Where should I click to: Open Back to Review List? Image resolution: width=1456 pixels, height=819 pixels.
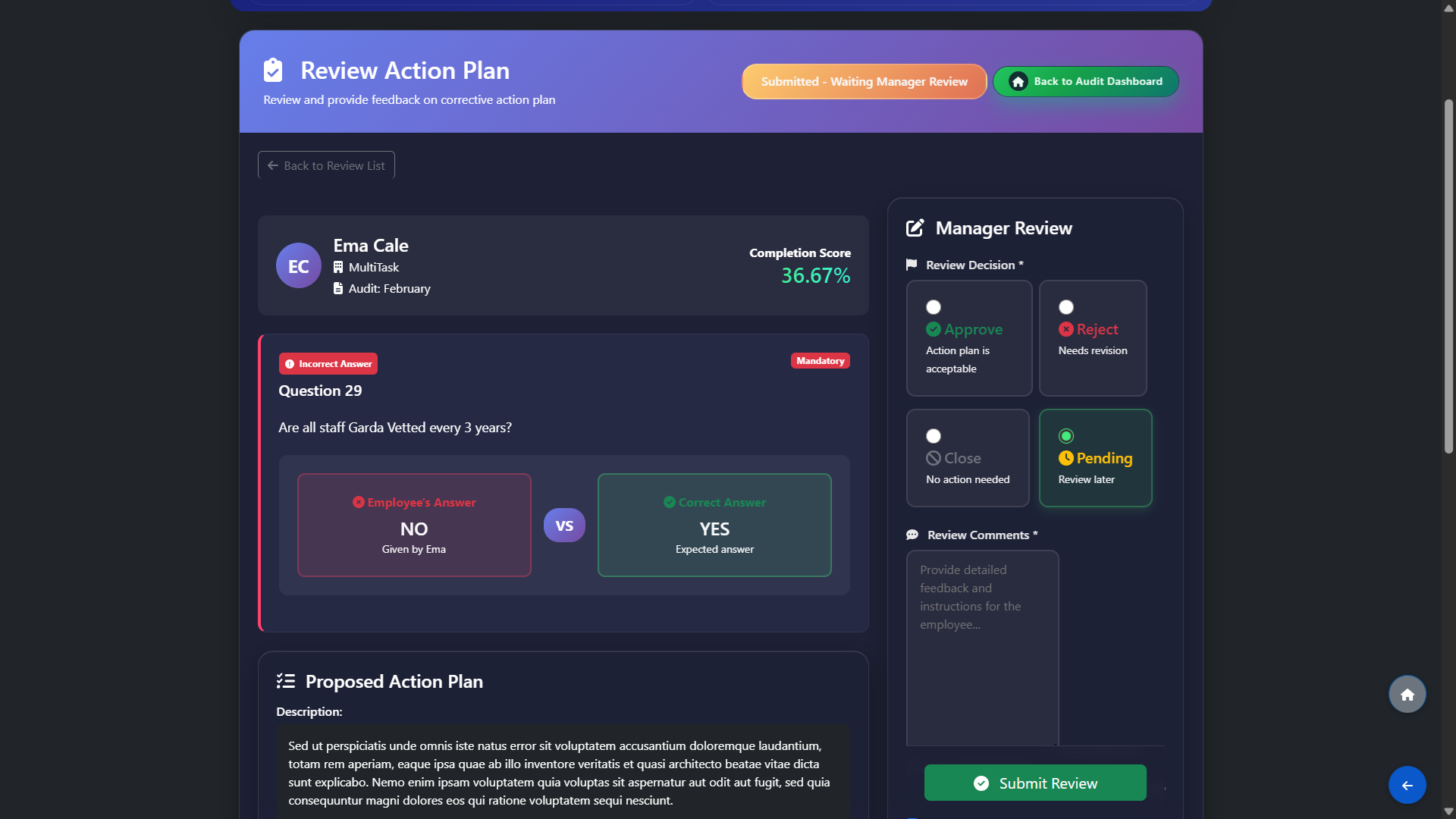(325, 165)
